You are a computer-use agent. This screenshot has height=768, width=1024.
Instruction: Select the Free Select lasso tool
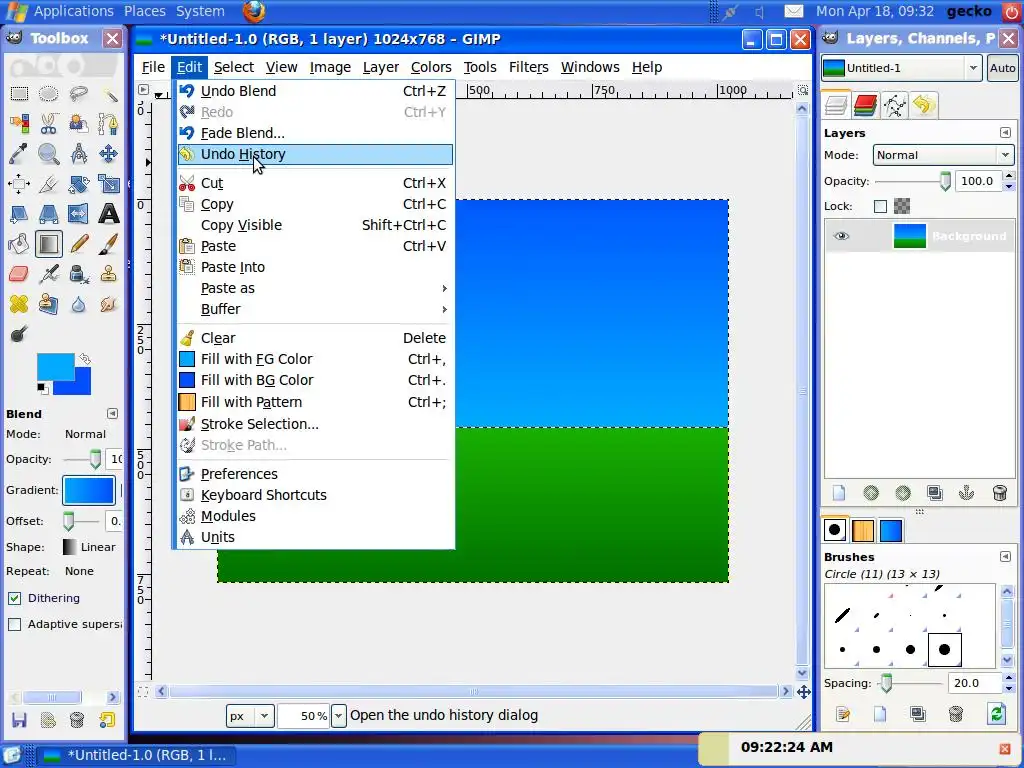(x=78, y=94)
